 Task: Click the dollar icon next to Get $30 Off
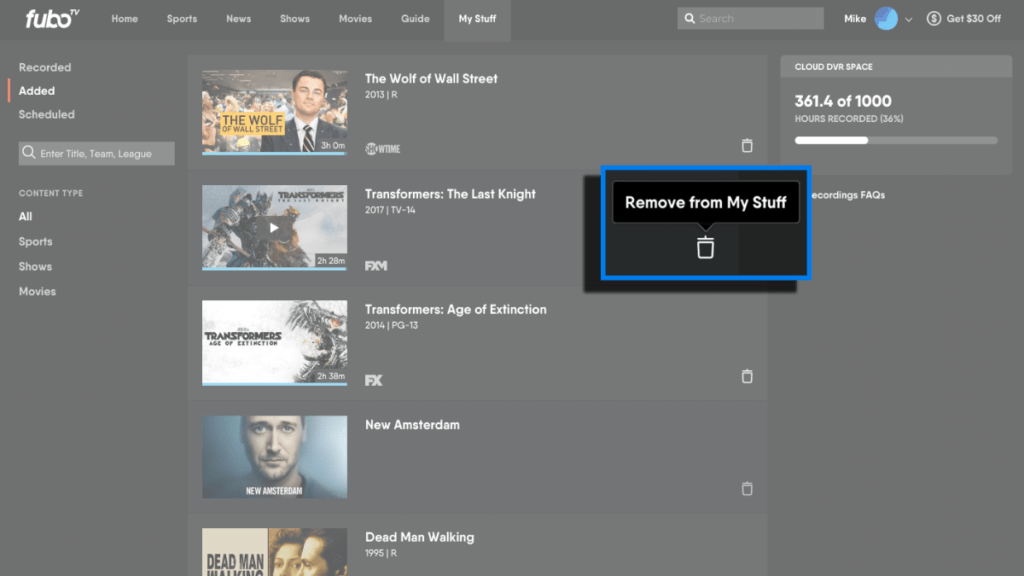tap(932, 18)
